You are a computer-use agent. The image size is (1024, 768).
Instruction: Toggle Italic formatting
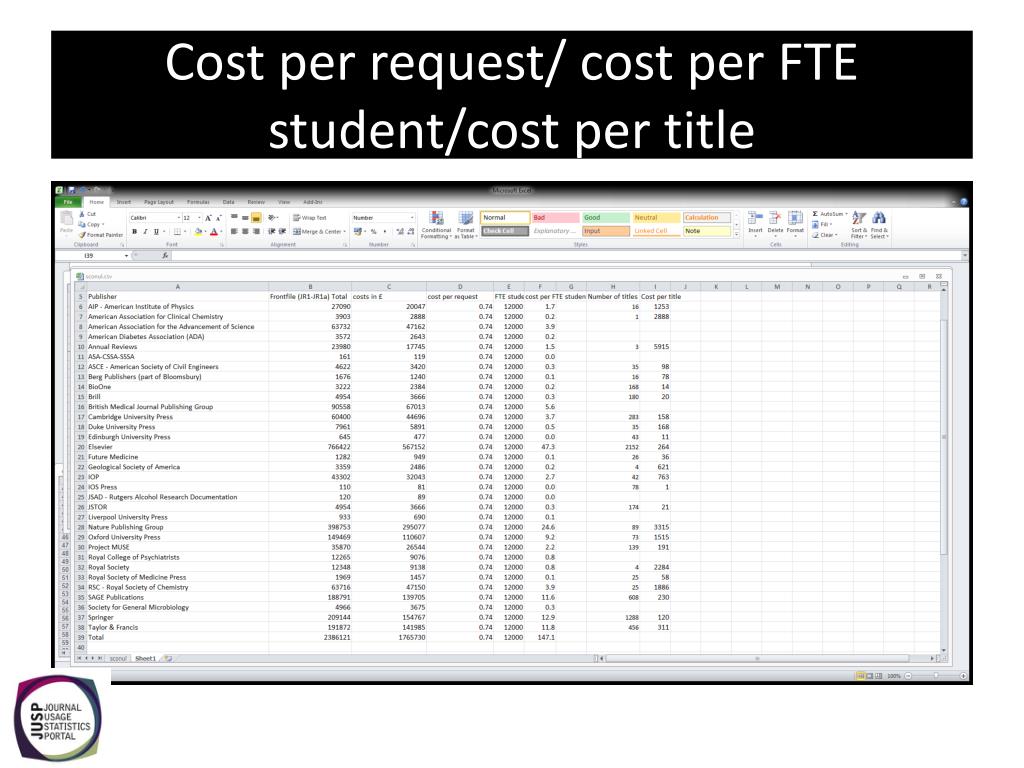pos(145,232)
